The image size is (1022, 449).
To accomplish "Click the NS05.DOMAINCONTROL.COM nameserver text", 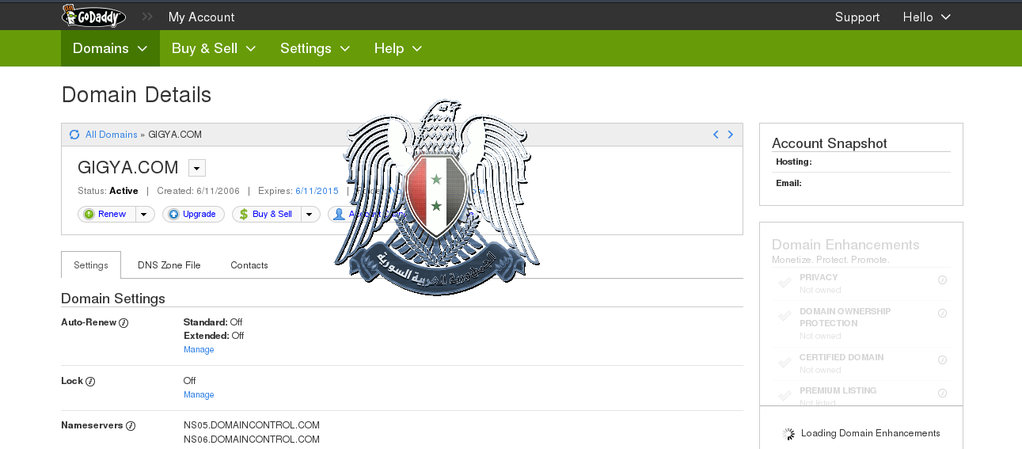I will point(252,426).
